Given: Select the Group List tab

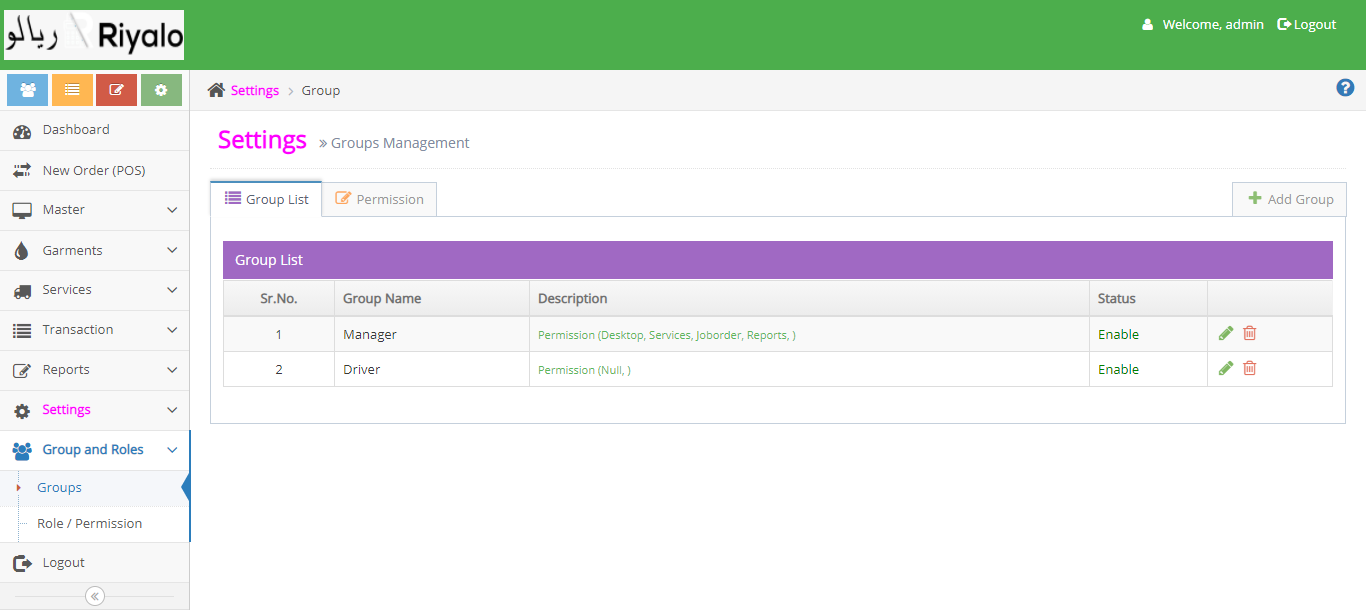Looking at the screenshot, I should pos(266,199).
